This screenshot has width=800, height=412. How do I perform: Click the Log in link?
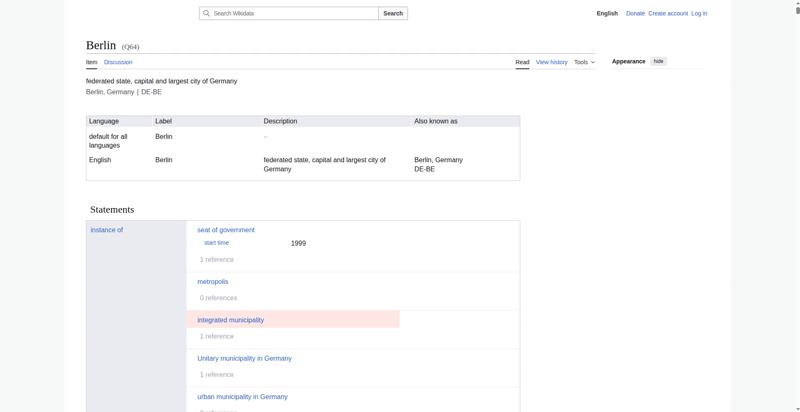point(699,14)
